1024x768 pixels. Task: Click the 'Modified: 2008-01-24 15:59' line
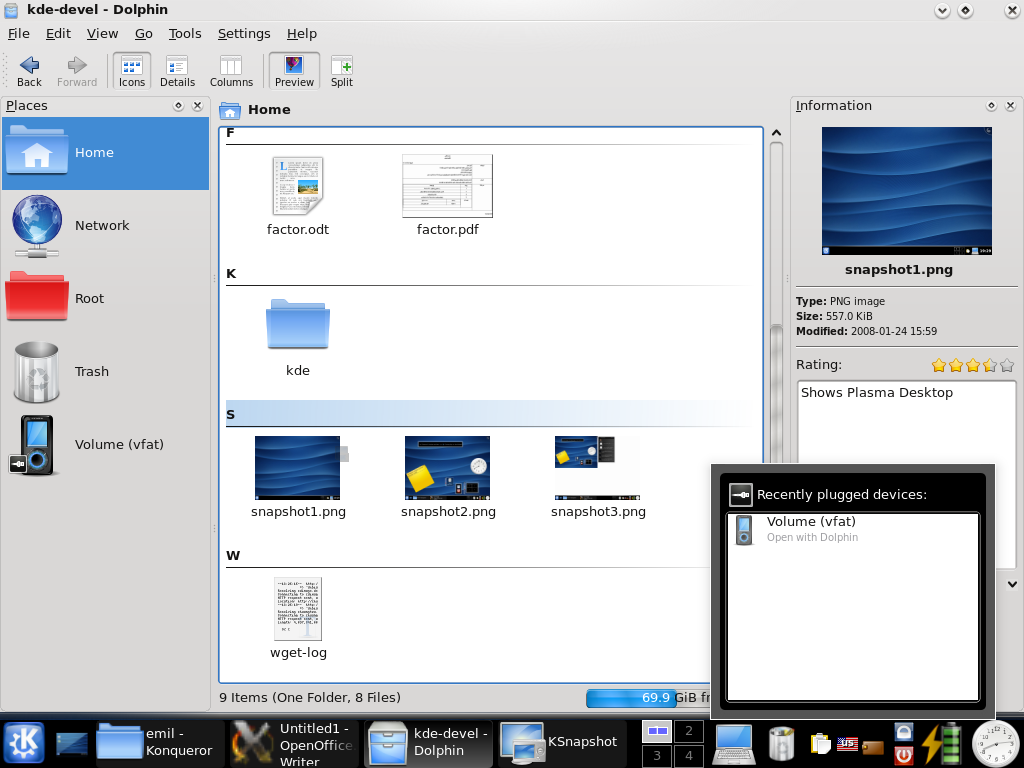coord(867,332)
